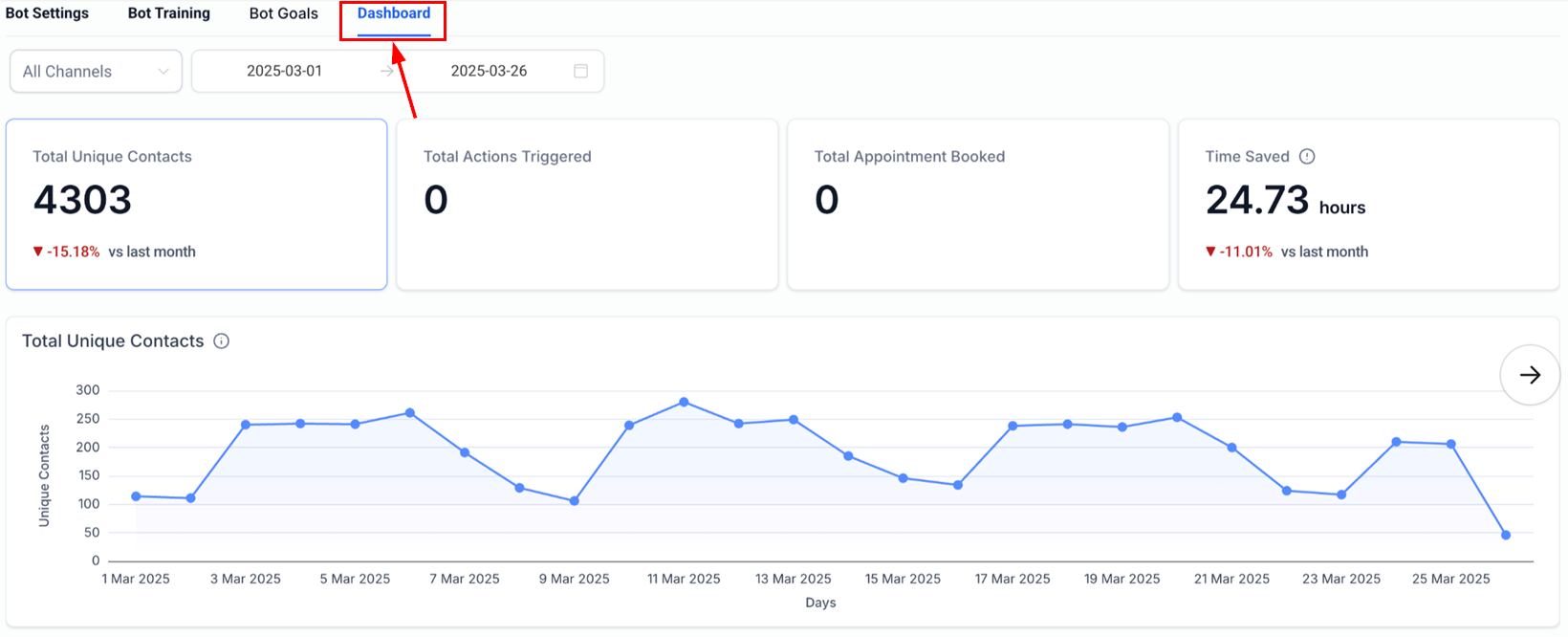Select the Total Unique Contacts card
The height and width of the screenshot is (637, 1568).
click(196, 204)
